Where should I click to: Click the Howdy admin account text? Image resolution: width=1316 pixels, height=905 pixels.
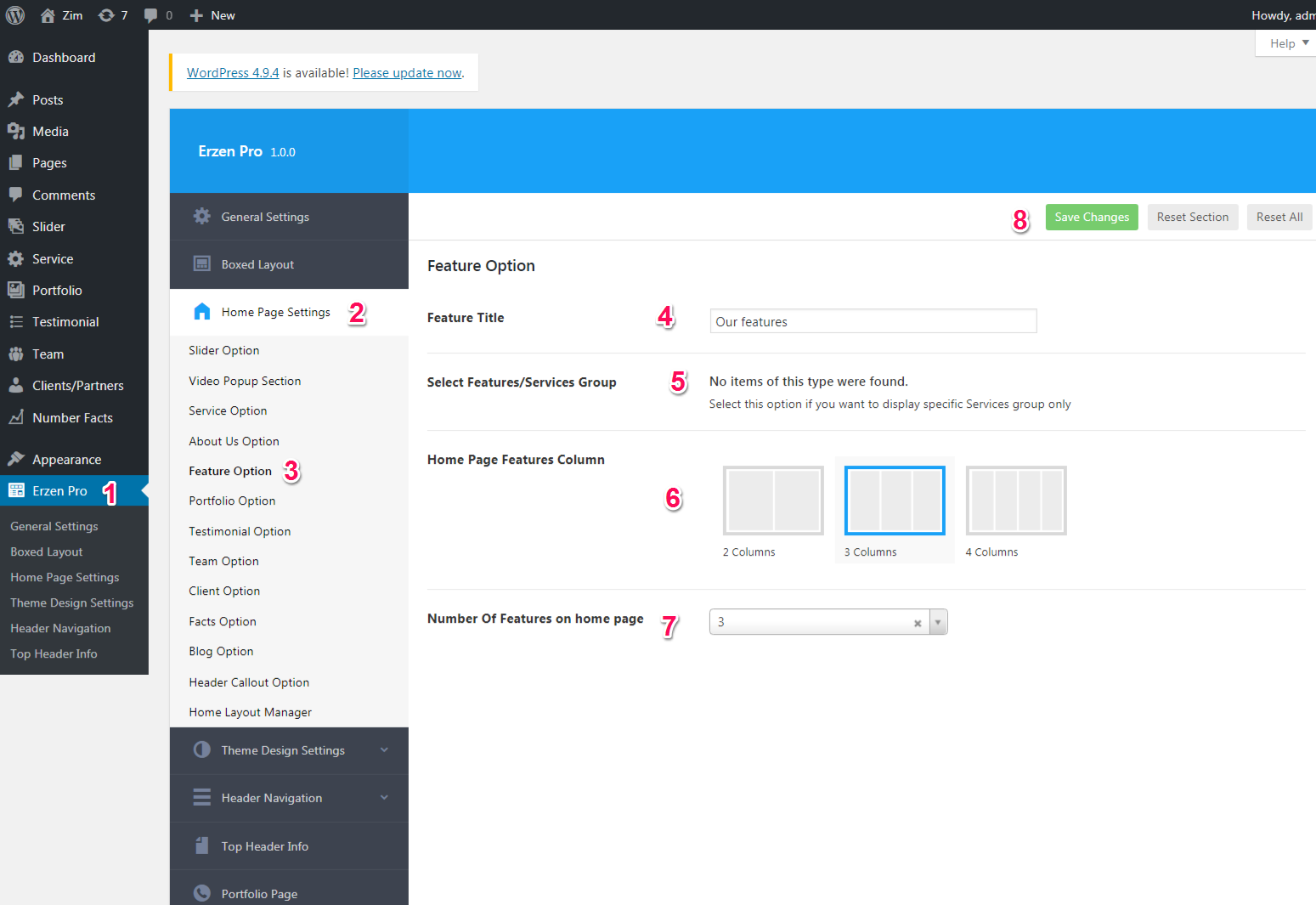(1283, 15)
